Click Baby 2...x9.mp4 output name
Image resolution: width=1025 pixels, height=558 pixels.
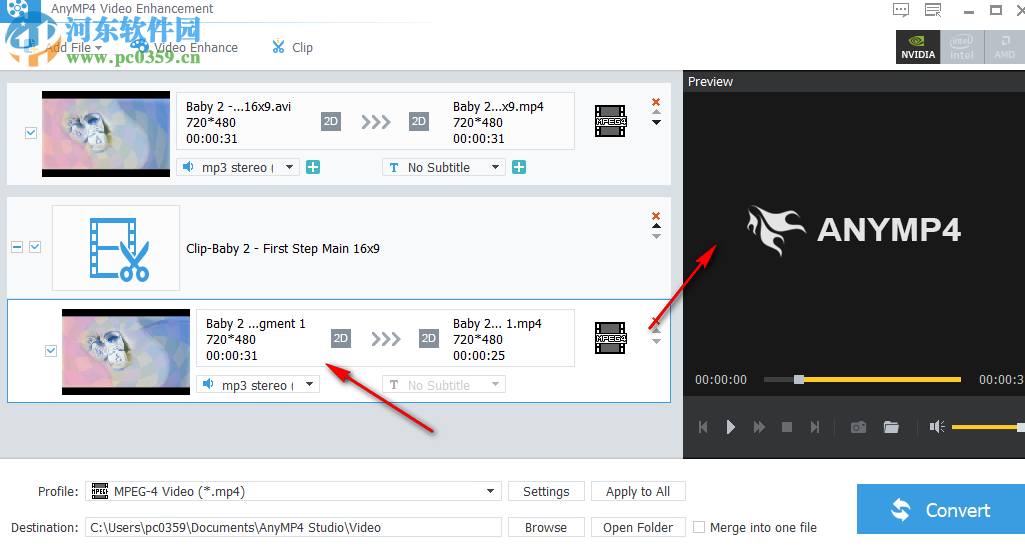[498, 107]
